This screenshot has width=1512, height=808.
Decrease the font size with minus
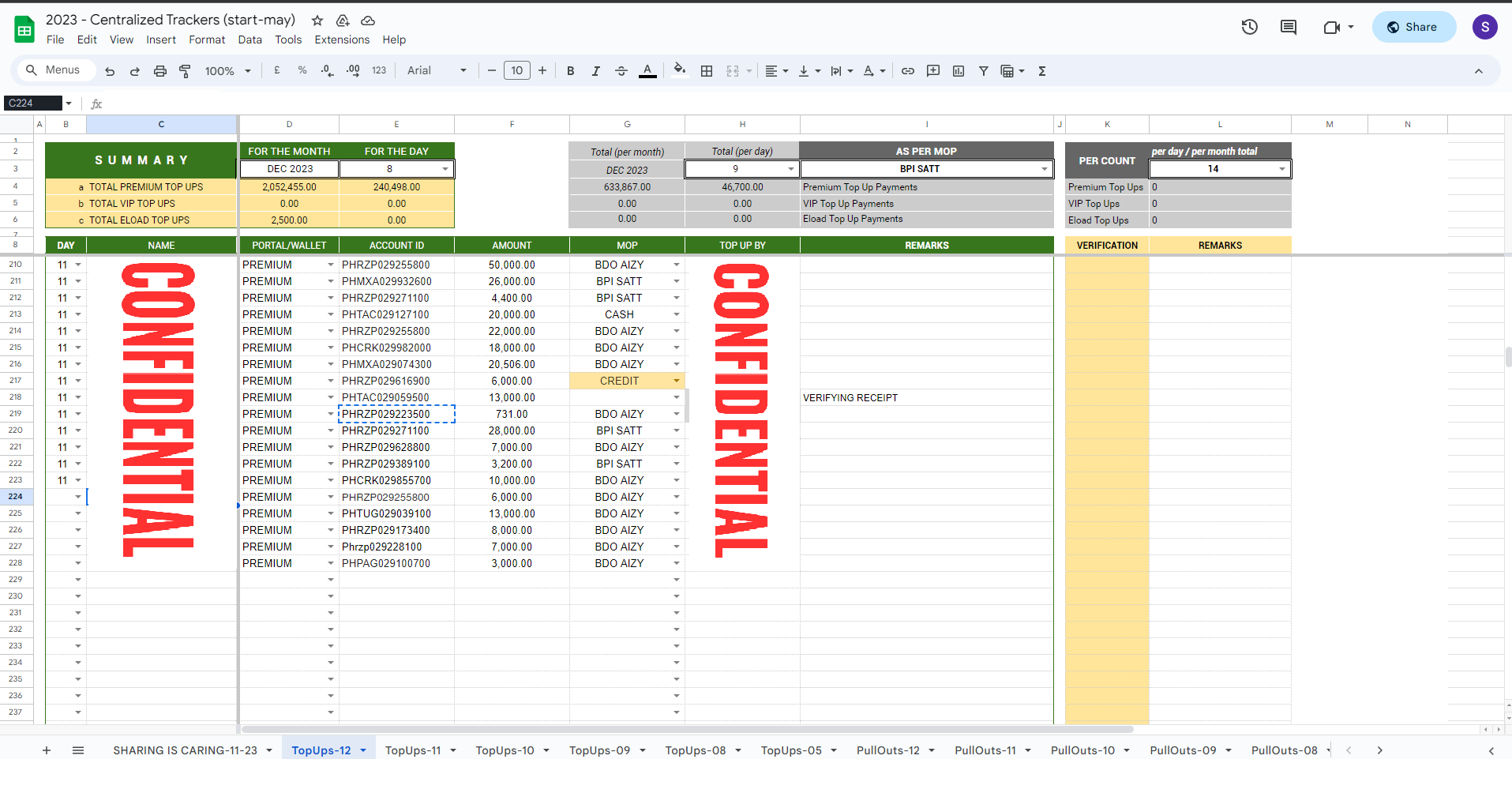(x=491, y=71)
